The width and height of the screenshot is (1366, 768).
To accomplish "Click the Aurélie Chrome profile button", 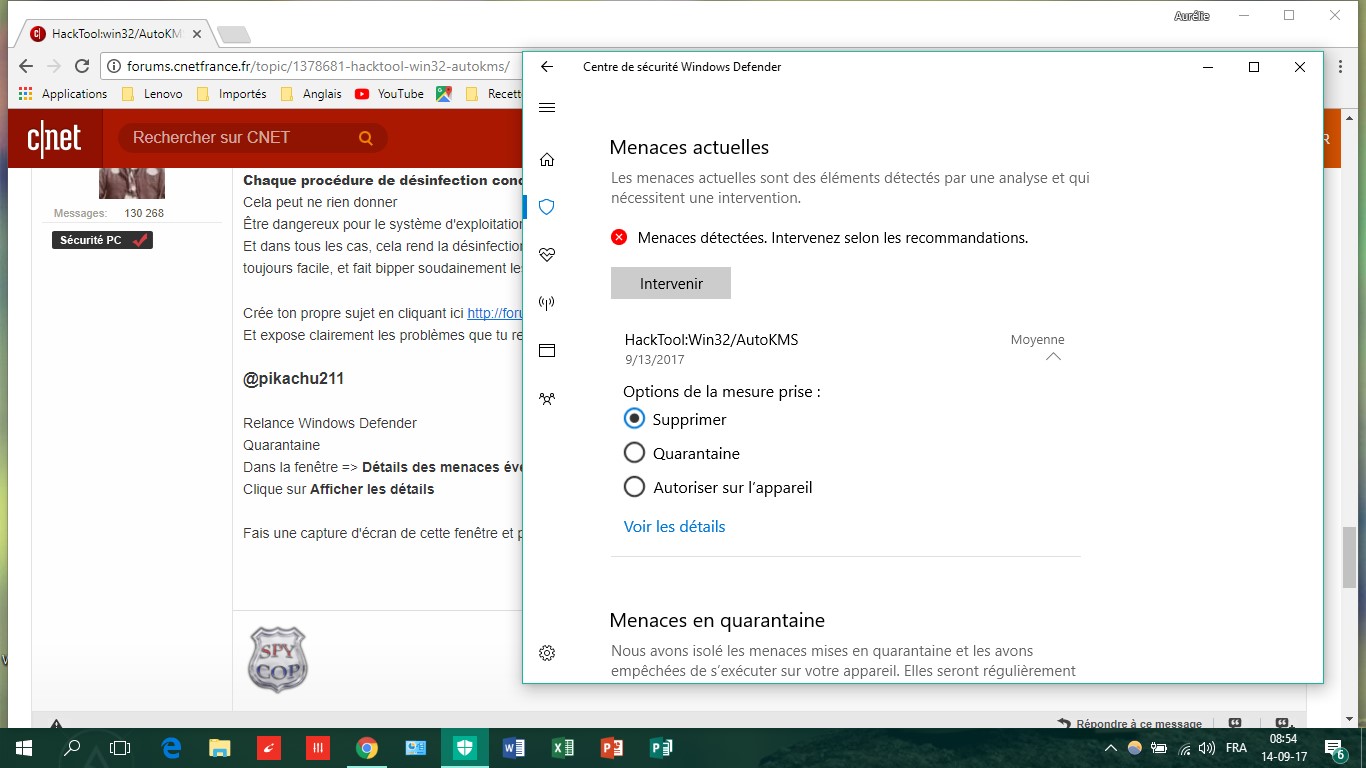I will point(1192,16).
